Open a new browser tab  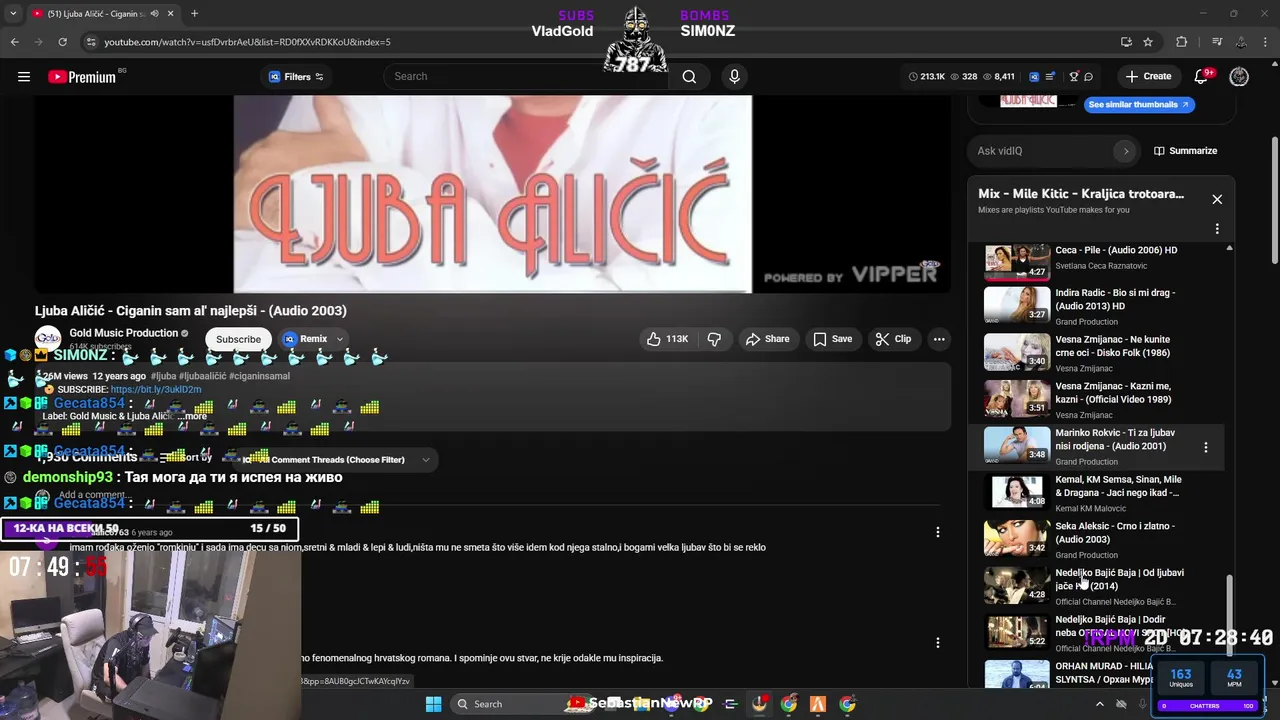194,14
